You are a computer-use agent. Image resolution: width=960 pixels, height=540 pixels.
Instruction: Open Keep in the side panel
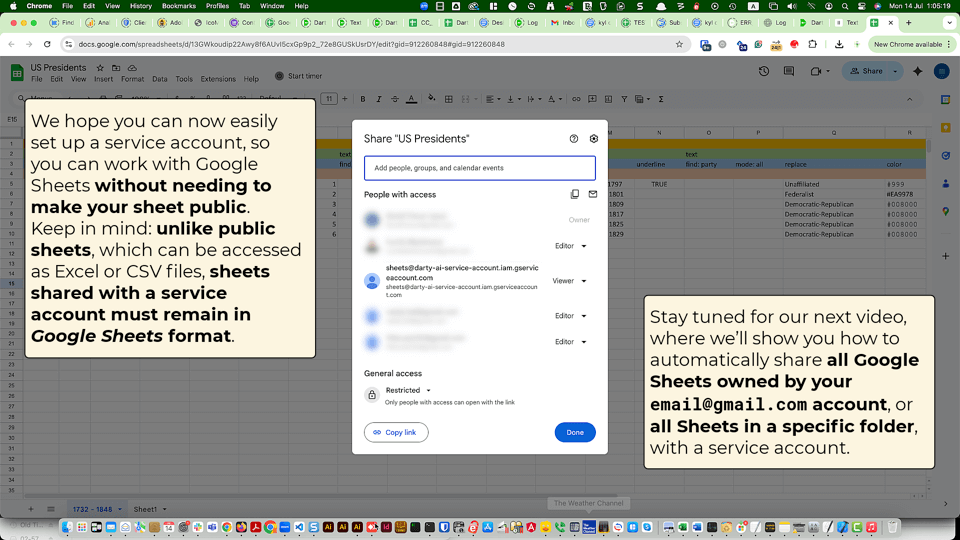coord(945,127)
